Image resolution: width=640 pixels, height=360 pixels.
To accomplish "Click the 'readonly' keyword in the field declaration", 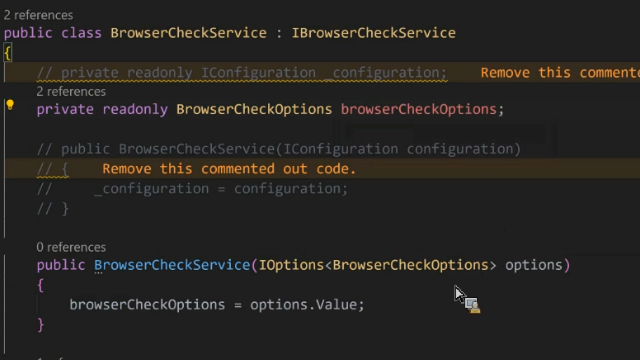I will [135, 109].
